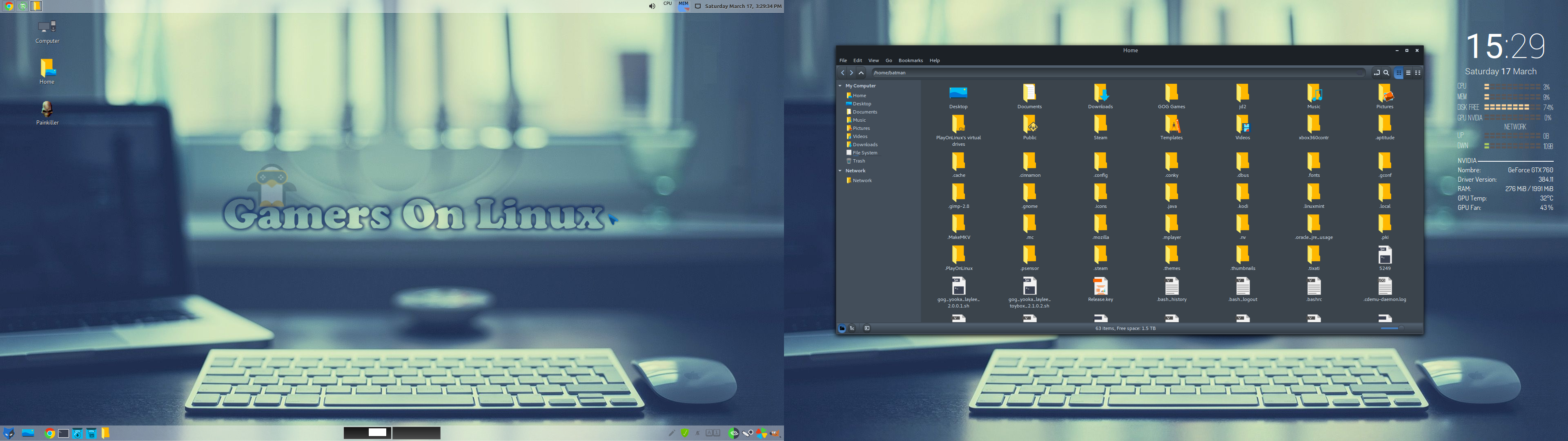This screenshot has width=1568, height=441.
Task: Select the Videos folder in file pane
Action: [1242, 128]
